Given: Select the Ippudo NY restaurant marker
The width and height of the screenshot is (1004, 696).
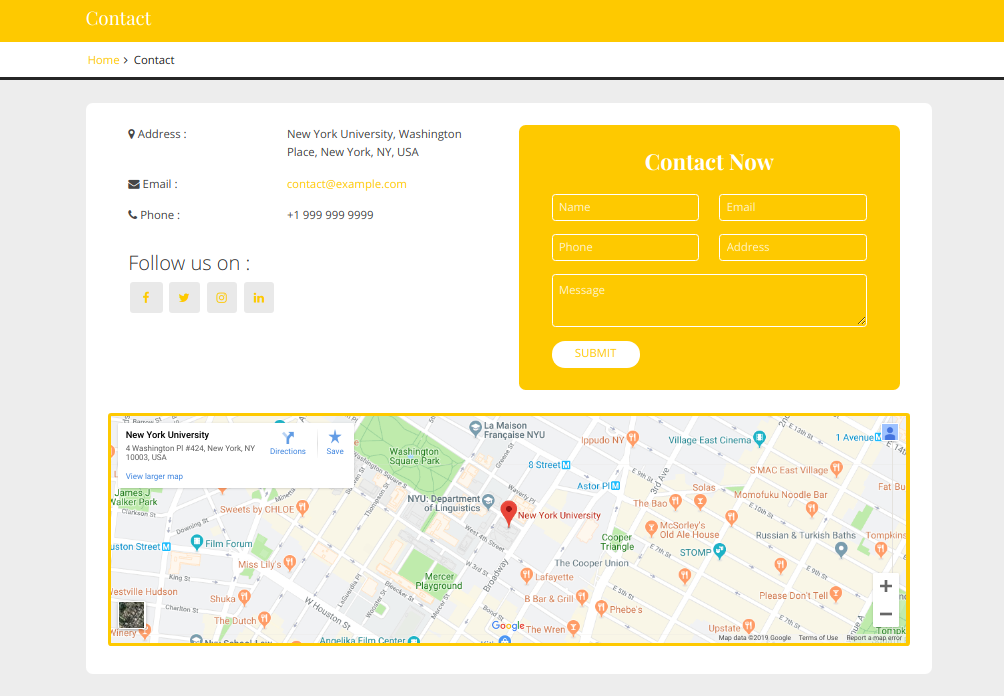Looking at the screenshot, I should click(633, 439).
